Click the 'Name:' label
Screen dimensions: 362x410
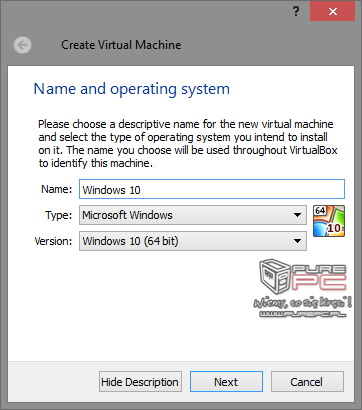(56, 189)
